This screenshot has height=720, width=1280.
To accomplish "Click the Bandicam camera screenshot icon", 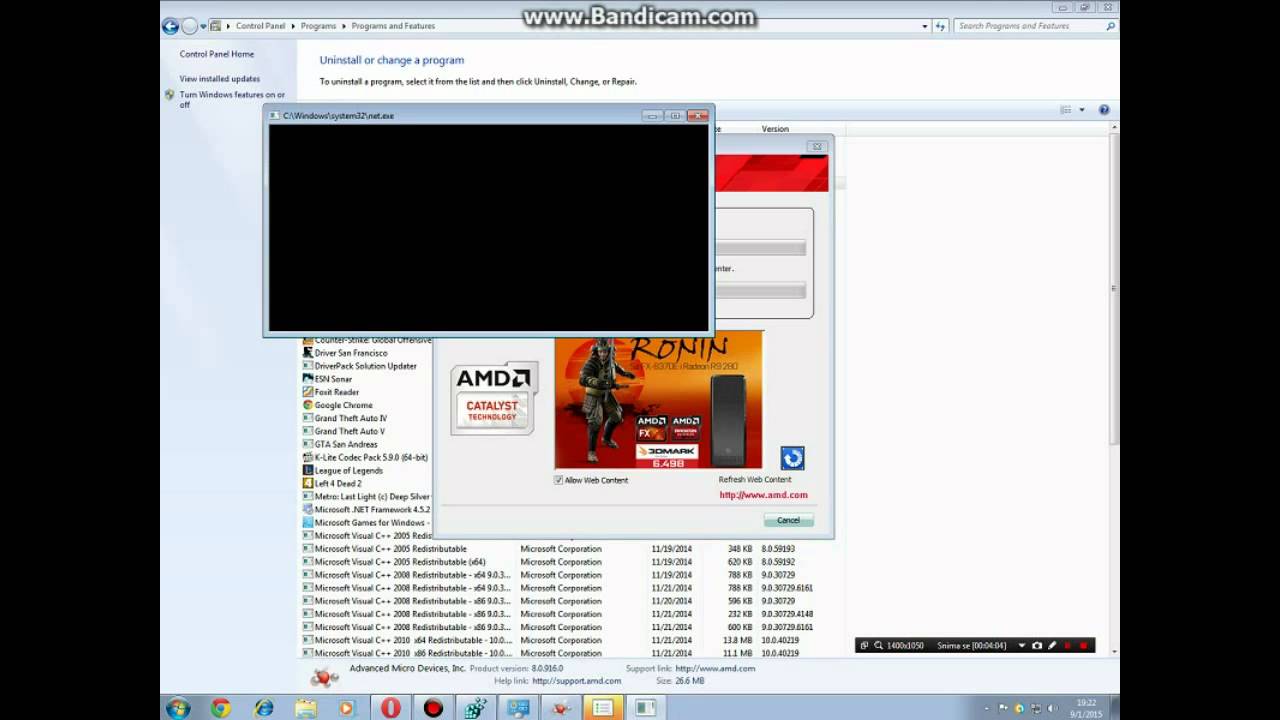I will point(1037,646).
